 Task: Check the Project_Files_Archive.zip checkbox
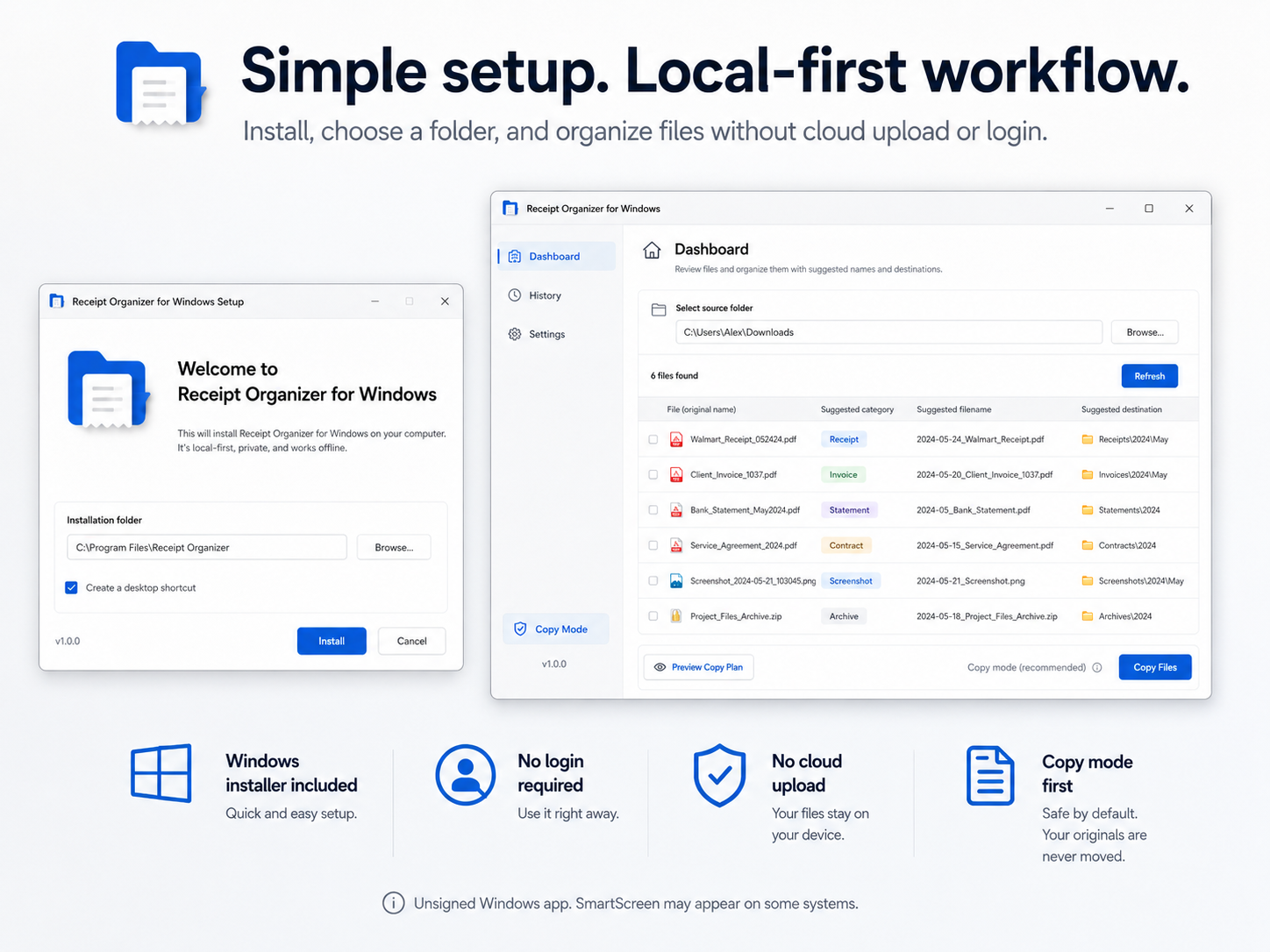click(653, 616)
